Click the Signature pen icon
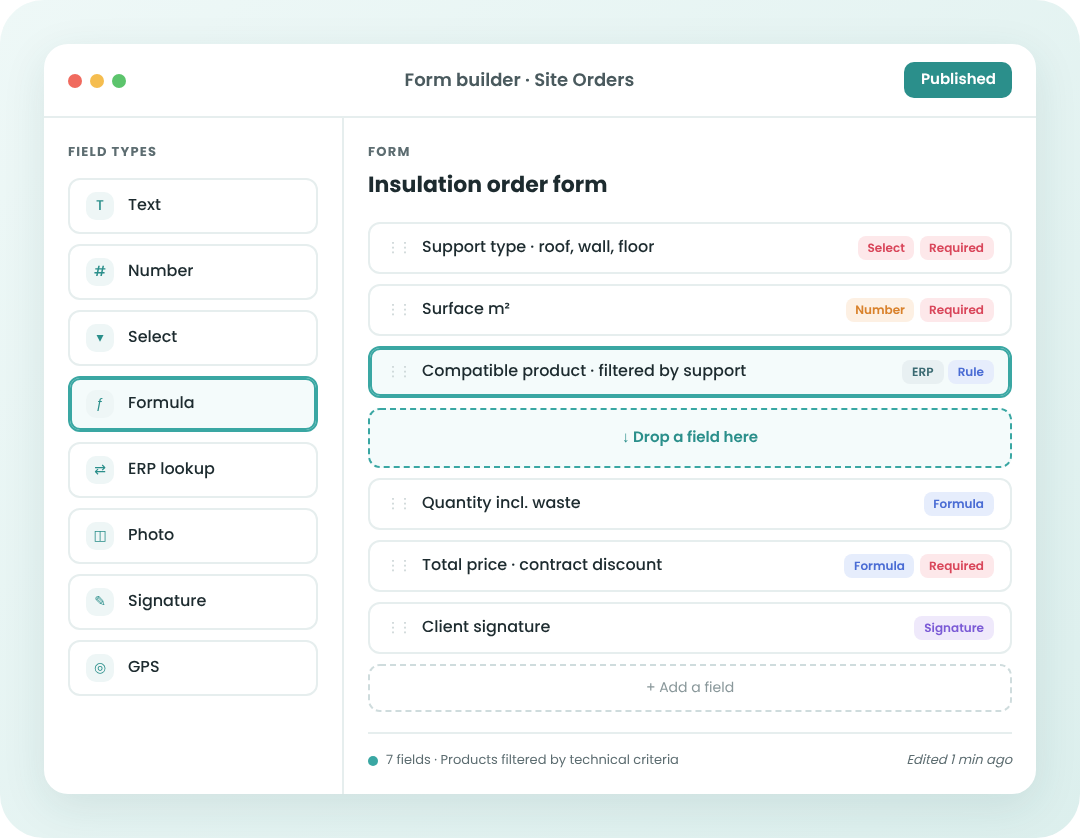Viewport: 1080px width, 838px height. tap(100, 602)
